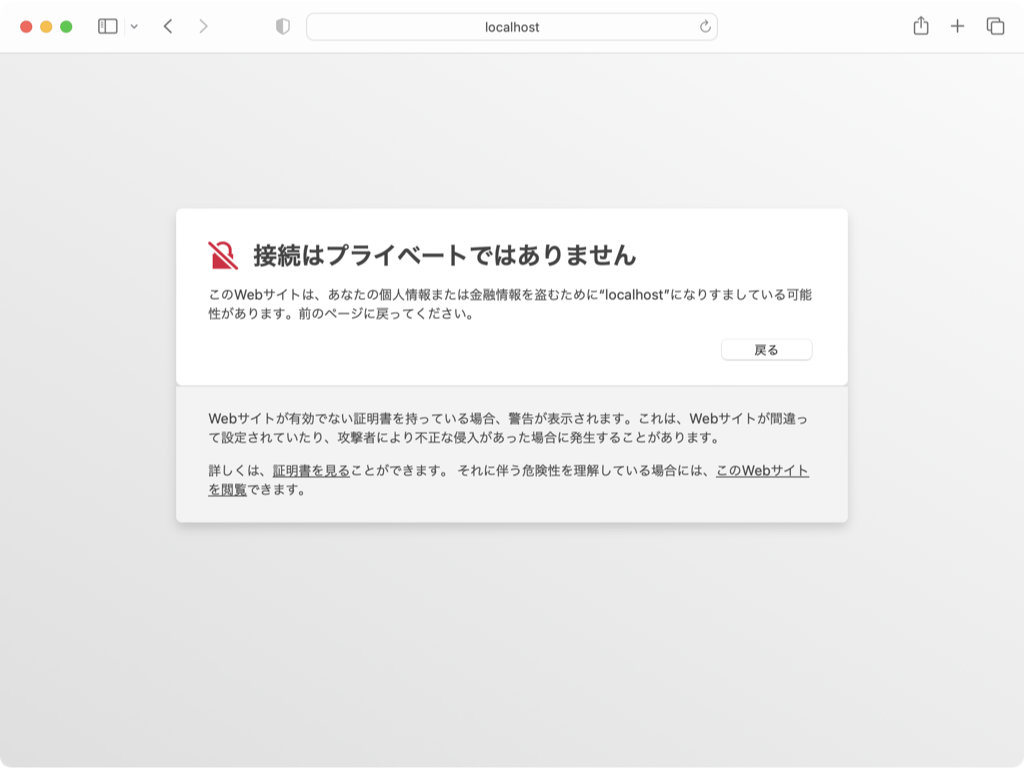Go forward with the toolbar forward arrow
The width and height of the screenshot is (1024, 768).
pyautogui.click(x=203, y=26)
